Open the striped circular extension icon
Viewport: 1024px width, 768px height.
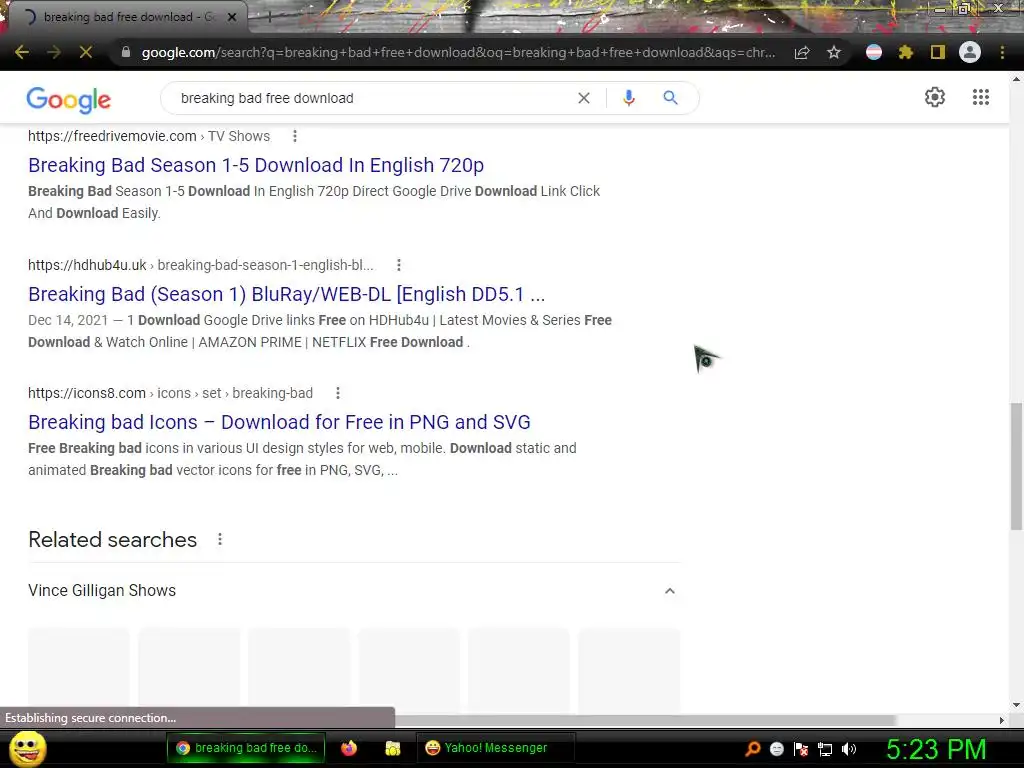[x=874, y=52]
